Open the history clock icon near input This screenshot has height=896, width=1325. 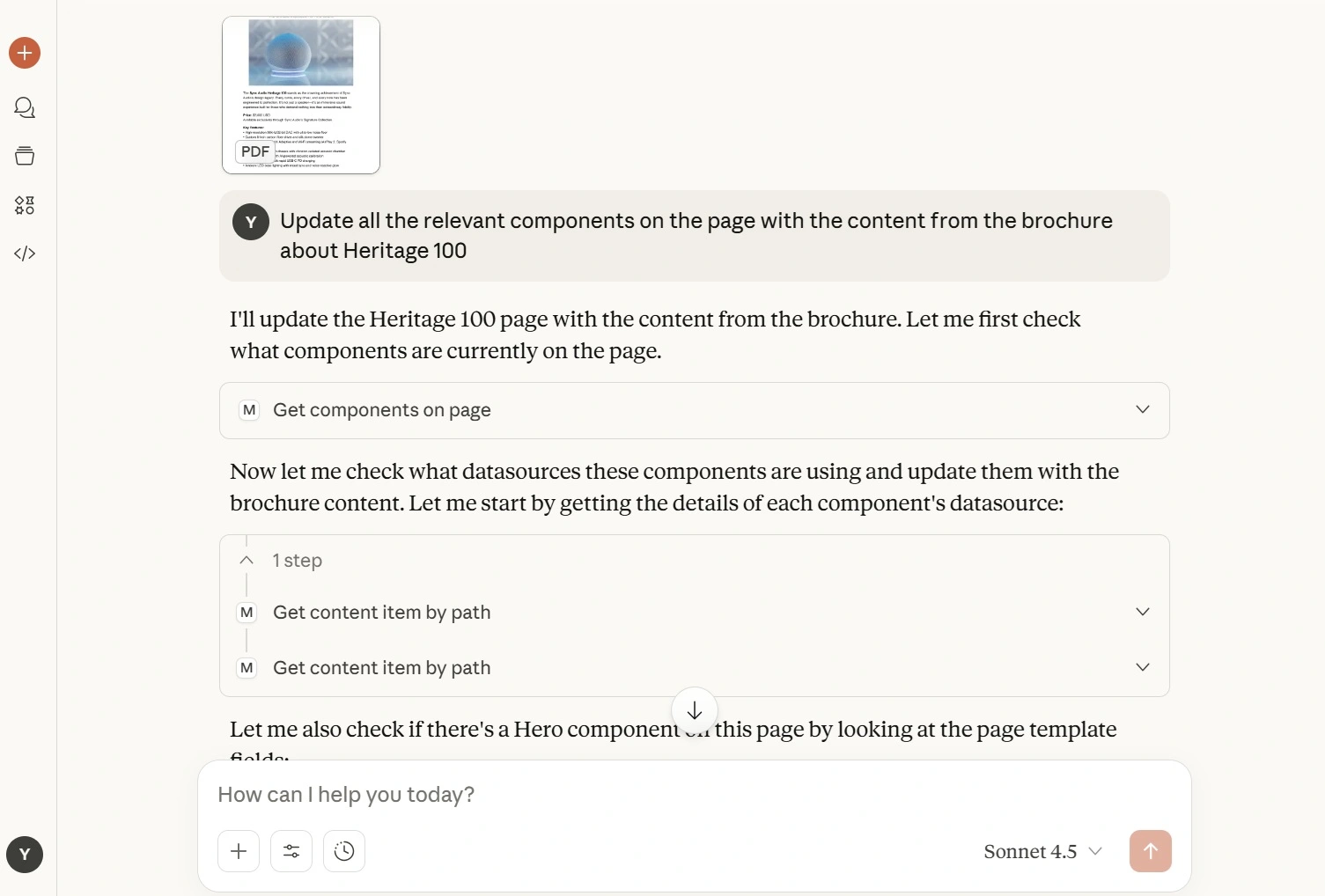click(343, 851)
